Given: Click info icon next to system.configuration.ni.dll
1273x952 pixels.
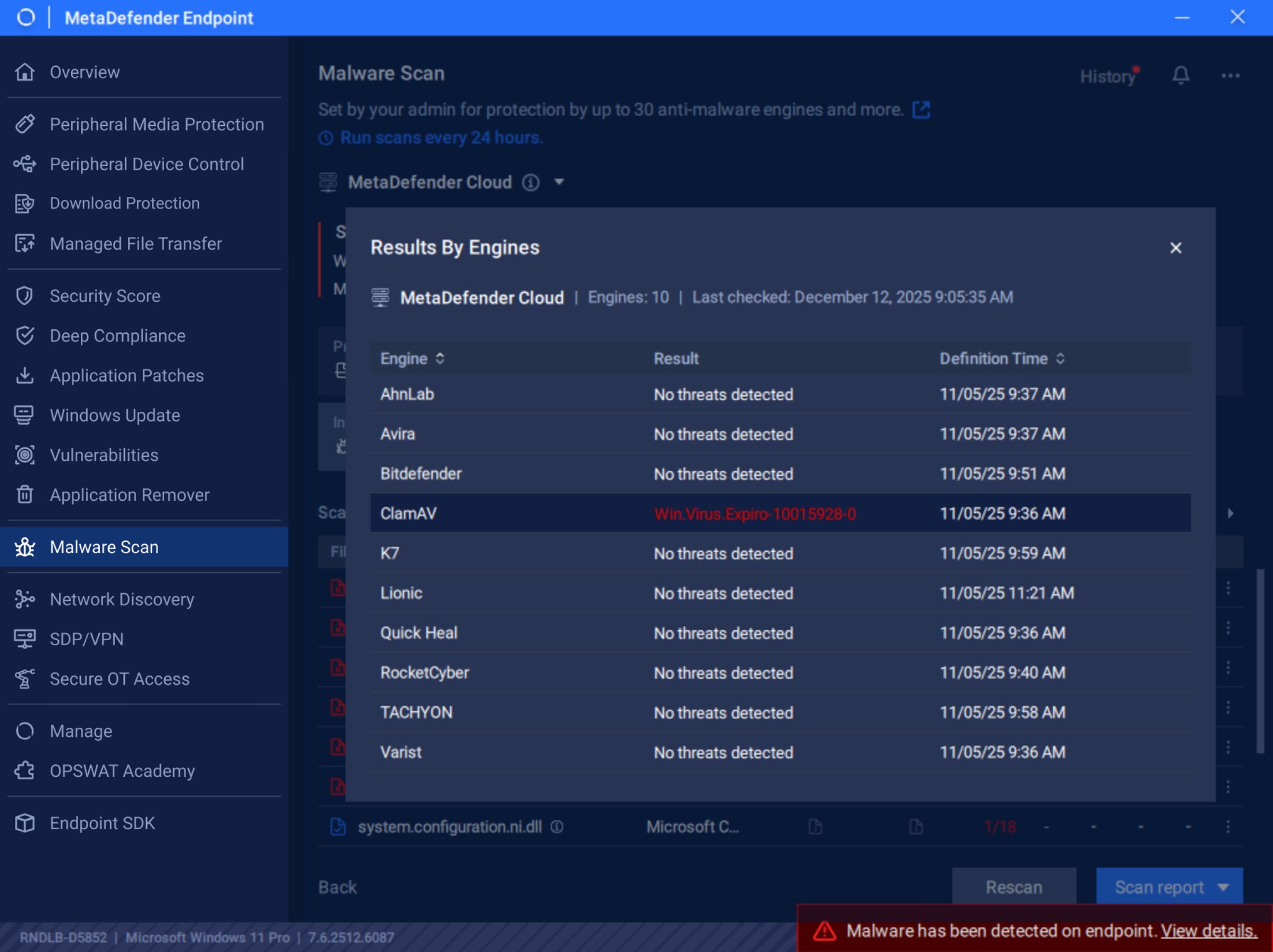Looking at the screenshot, I should pos(557,827).
